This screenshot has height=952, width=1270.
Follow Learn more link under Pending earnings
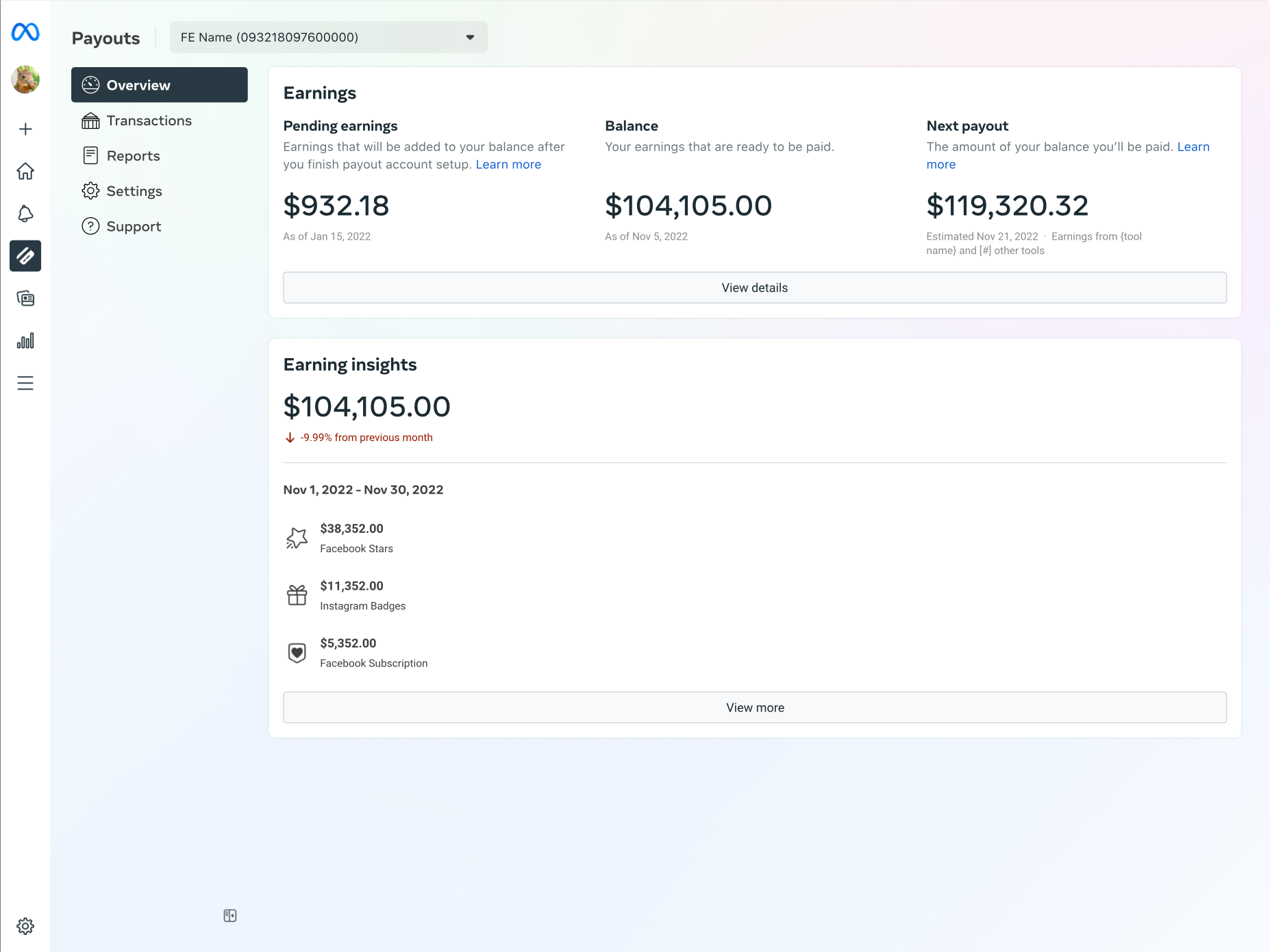[508, 164]
